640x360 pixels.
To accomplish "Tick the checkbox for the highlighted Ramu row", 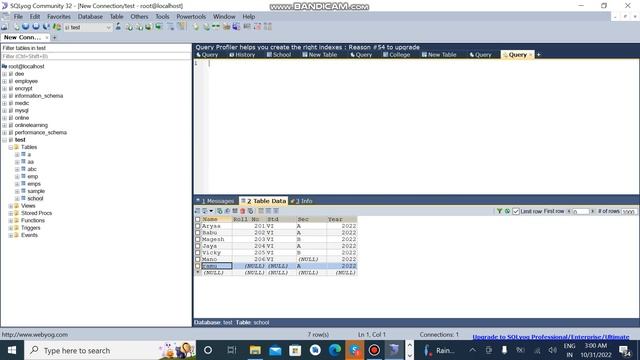I will 198,266.
